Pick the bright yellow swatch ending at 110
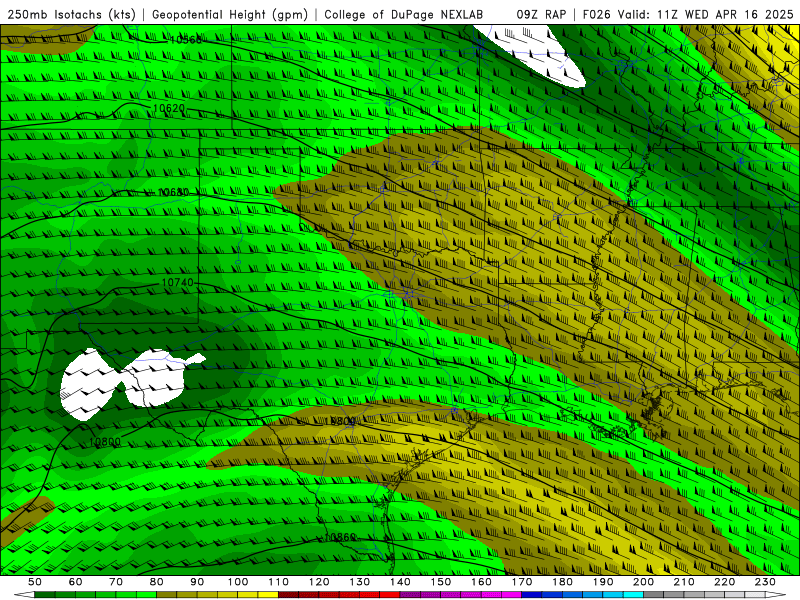 pyautogui.click(x=268, y=595)
